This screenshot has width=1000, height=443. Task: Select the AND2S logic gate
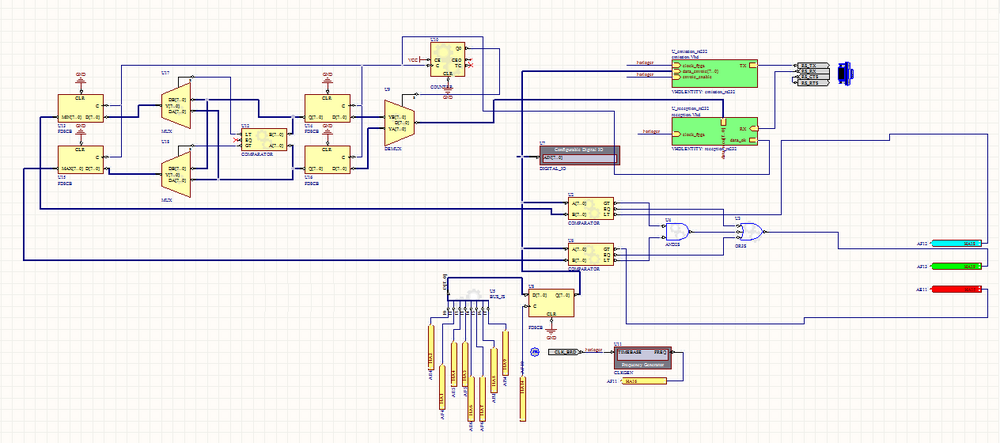(x=676, y=230)
